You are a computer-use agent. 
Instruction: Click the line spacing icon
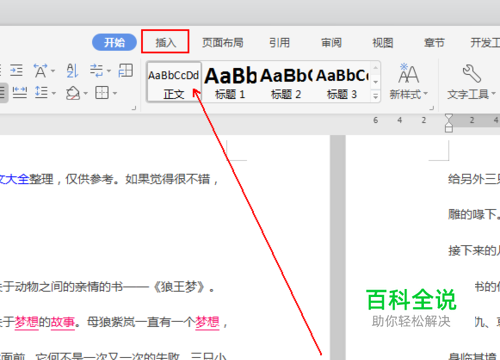coord(41,93)
